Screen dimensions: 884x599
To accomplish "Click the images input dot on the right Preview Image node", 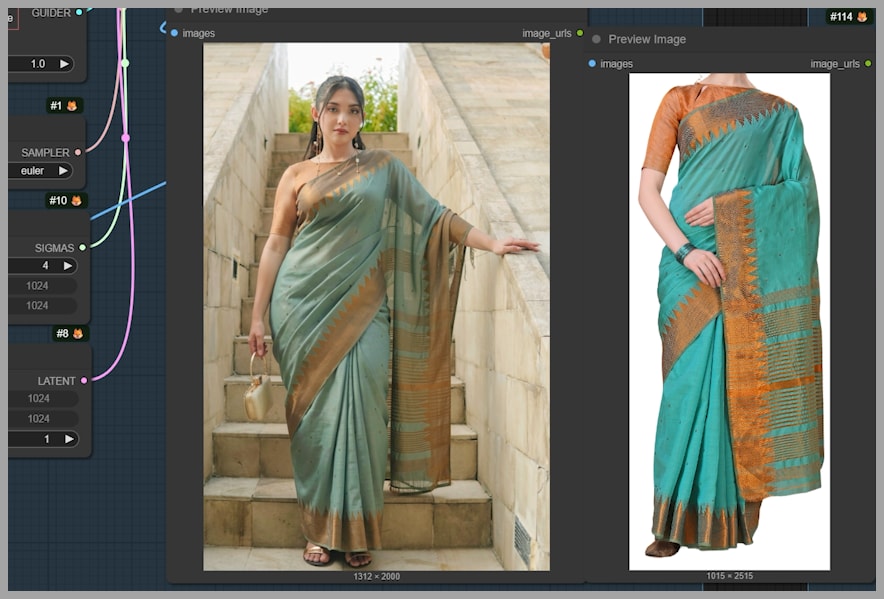I will click(x=592, y=64).
